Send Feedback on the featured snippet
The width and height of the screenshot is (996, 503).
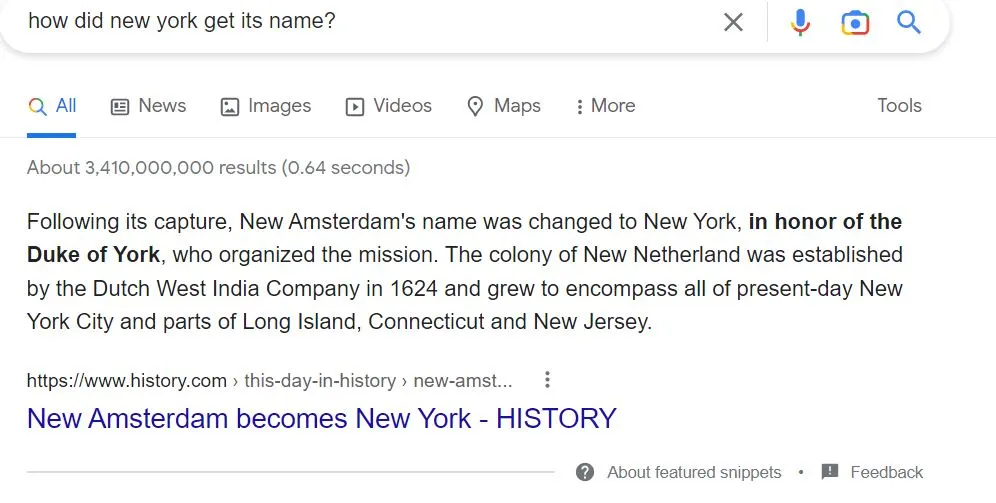tap(886, 473)
